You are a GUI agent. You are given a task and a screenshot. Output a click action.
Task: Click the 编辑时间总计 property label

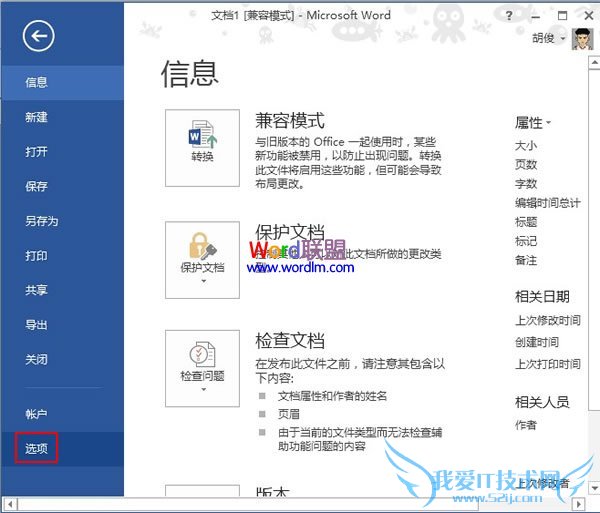548,203
